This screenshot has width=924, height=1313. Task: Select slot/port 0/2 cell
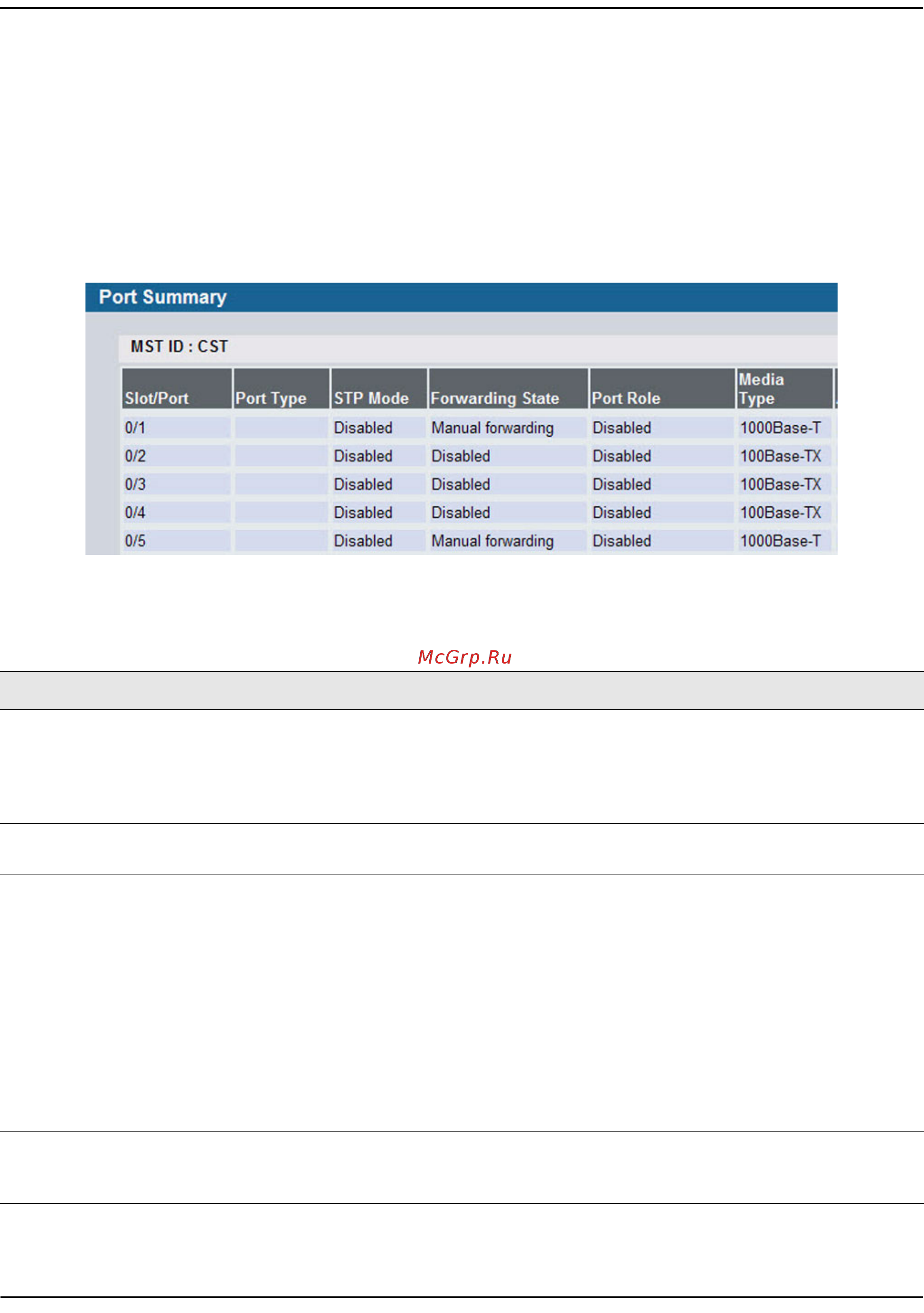coord(177,456)
